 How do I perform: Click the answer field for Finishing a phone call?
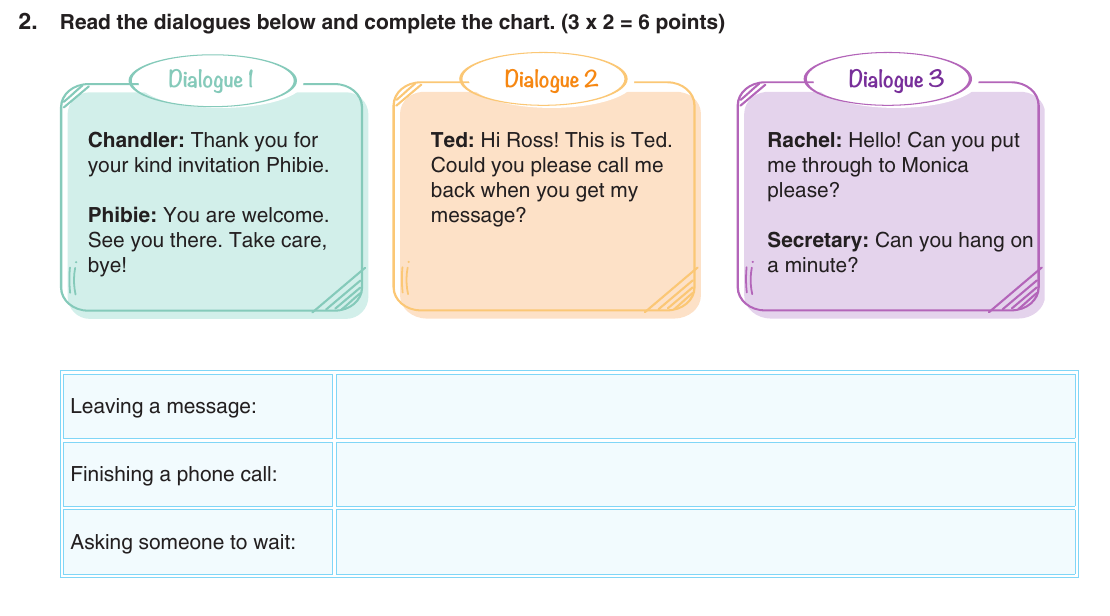(706, 474)
